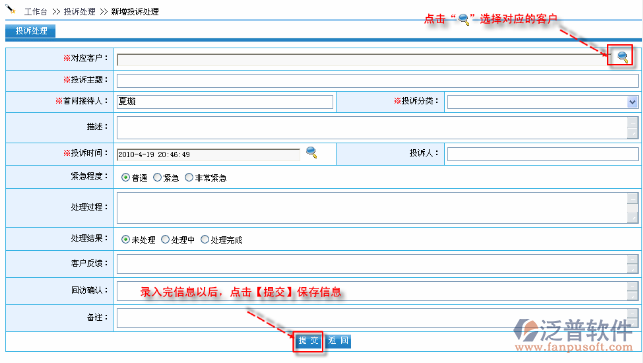Select the 紧急 urgency radio button
643x363 pixels.
(157, 178)
